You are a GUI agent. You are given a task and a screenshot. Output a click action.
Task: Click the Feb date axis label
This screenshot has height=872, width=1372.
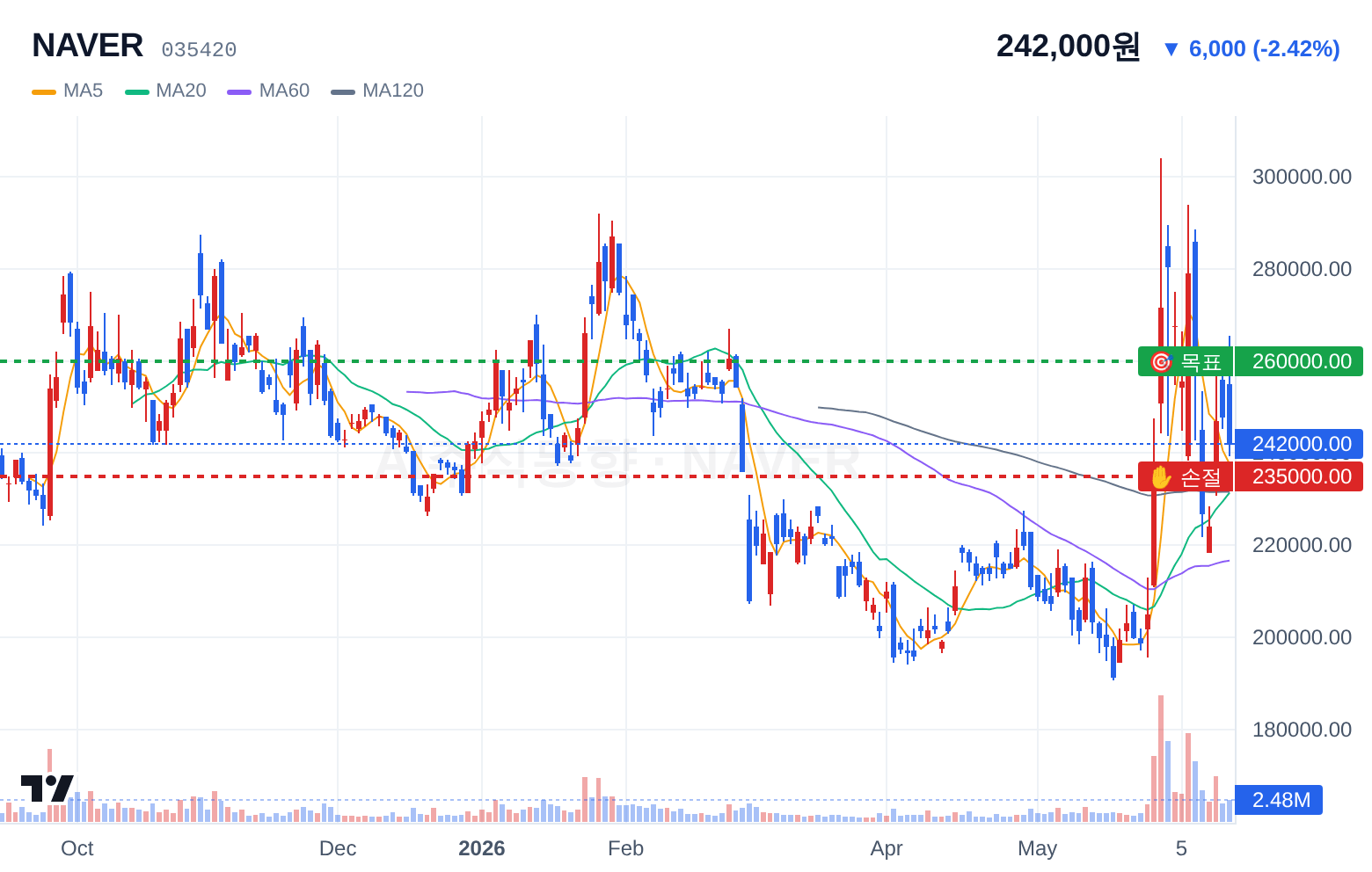(626, 848)
